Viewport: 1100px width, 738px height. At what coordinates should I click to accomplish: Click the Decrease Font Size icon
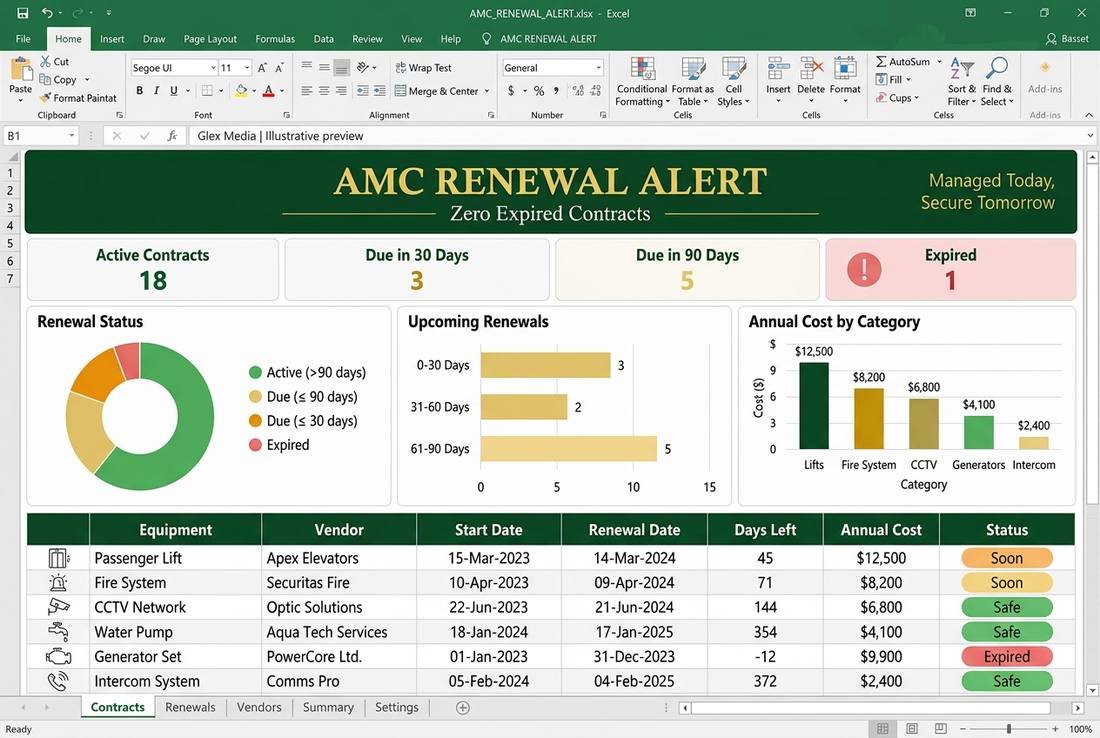click(279, 68)
